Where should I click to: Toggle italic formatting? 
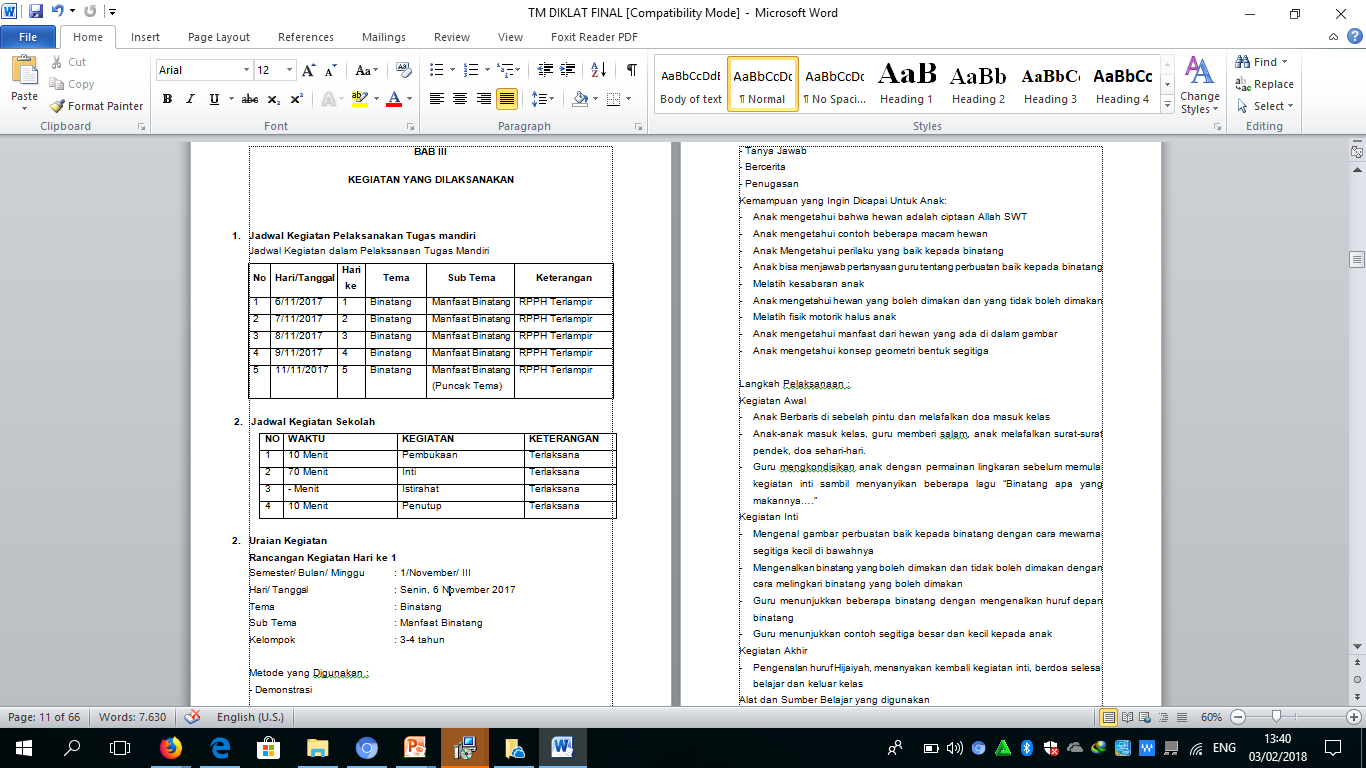click(190, 99)
